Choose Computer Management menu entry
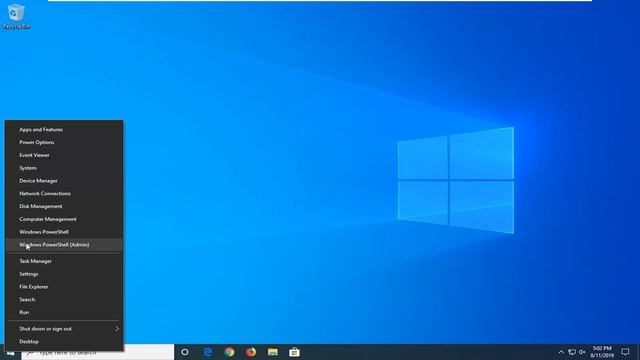This screenshot has width=640, height=360. click(x=64, y=219)
